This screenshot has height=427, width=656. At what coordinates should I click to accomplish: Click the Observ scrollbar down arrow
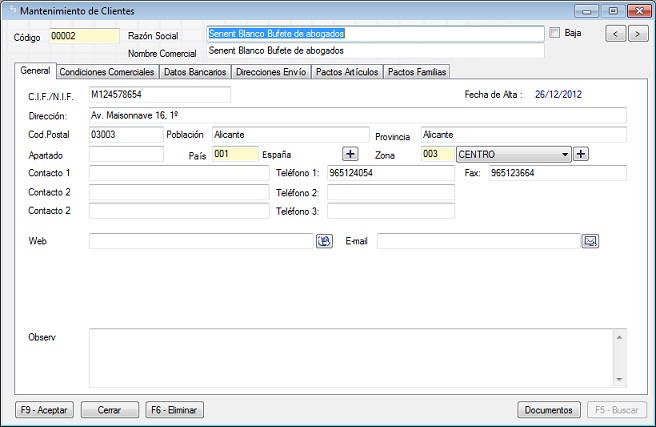tap(619, 380)
